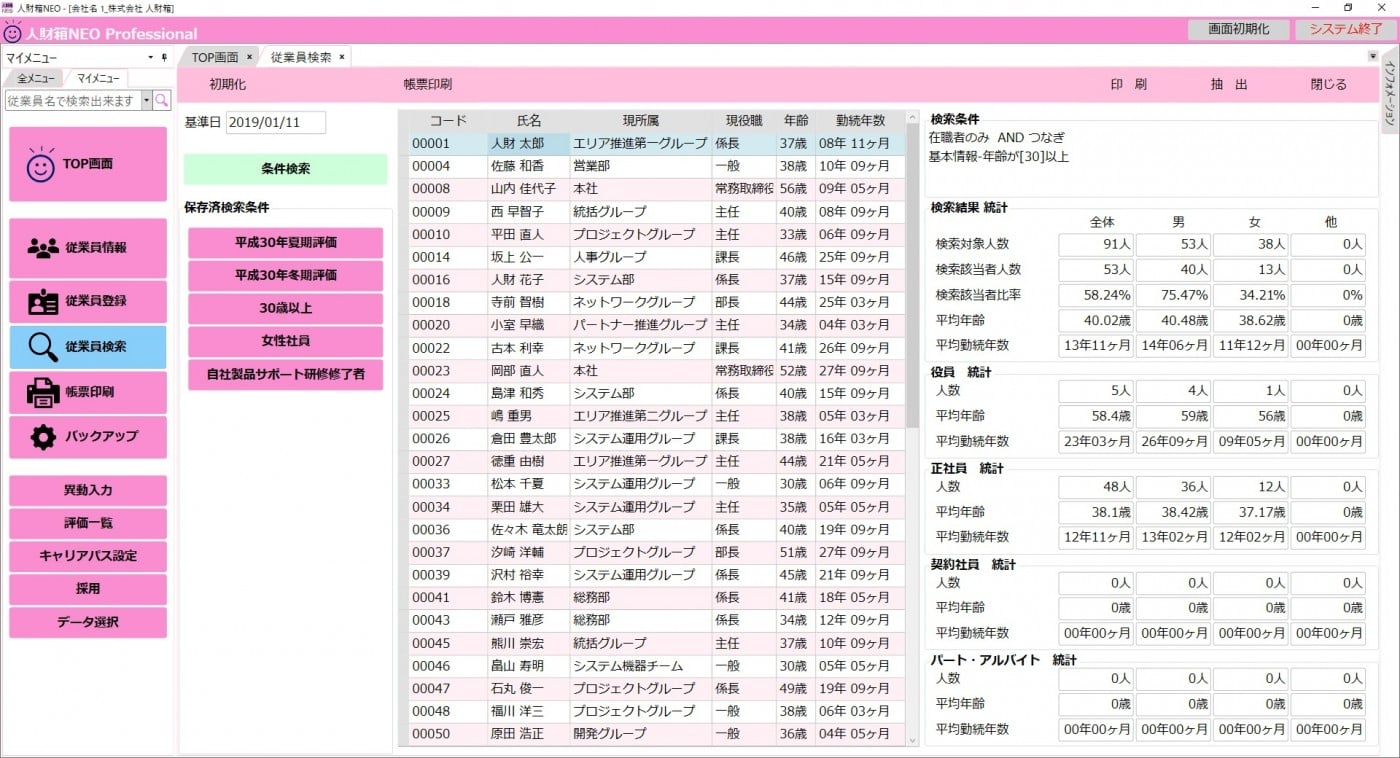Open バックアップ gear button in sidebar

click(x=88, y=436)
